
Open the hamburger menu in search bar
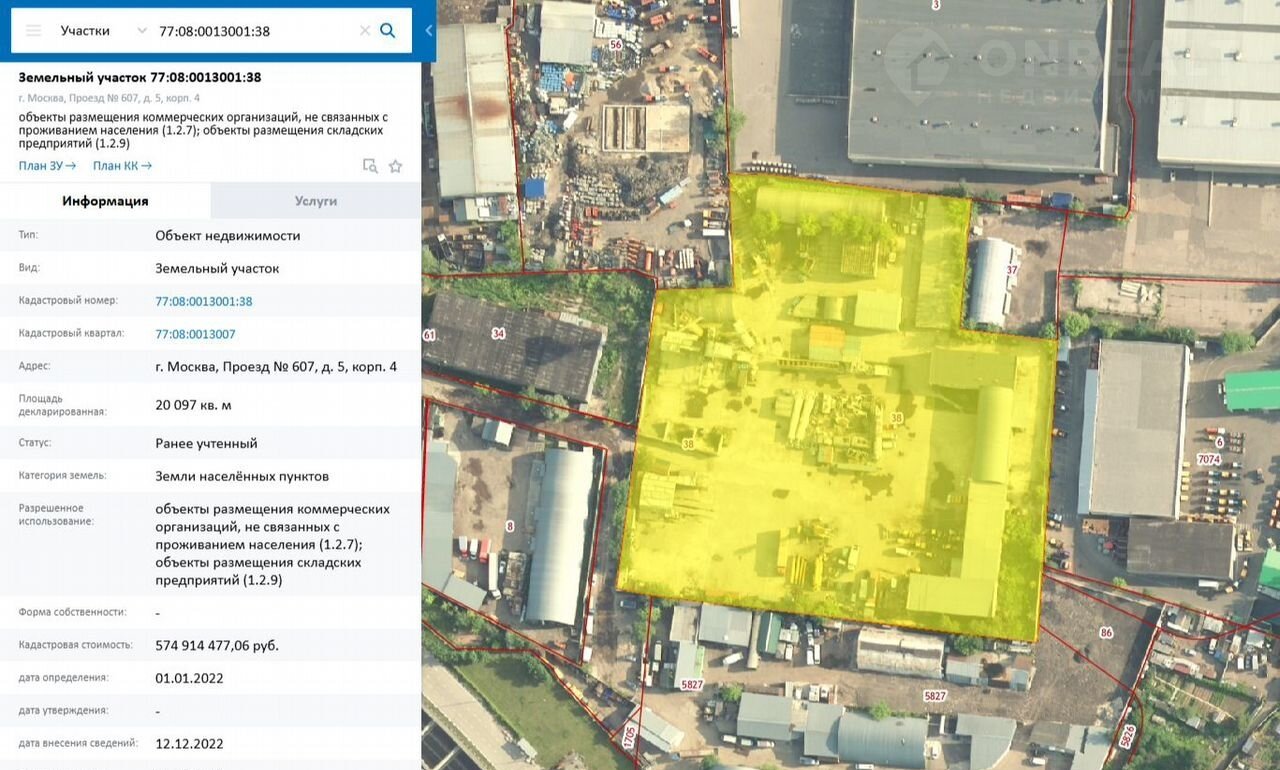click(x=34, y=31)
